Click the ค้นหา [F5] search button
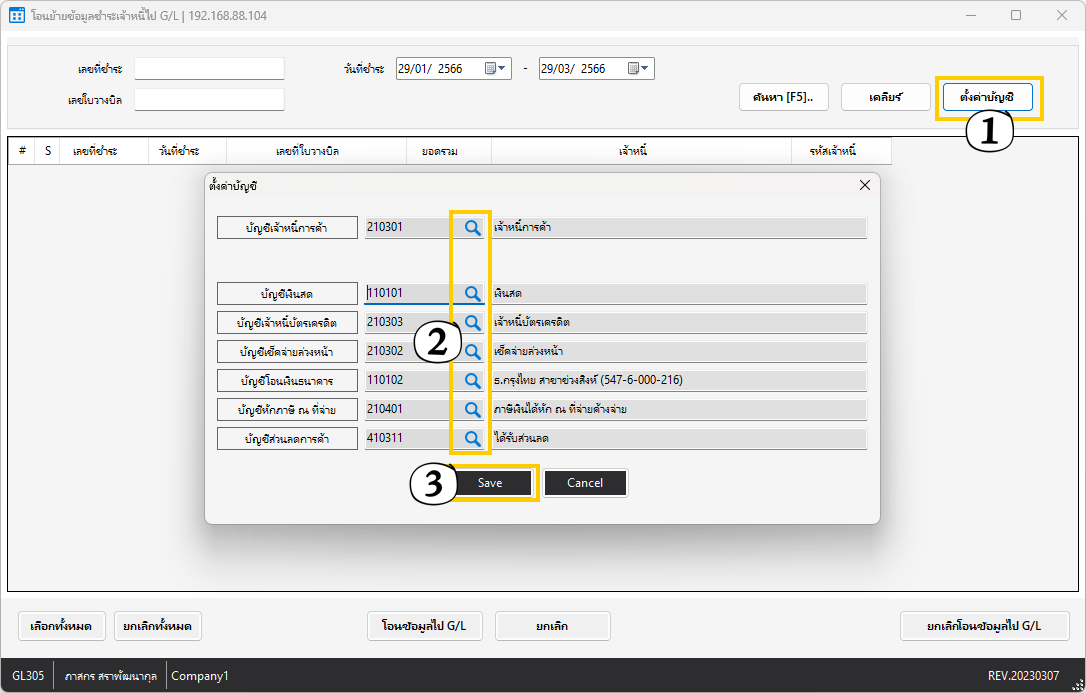Viewport: 1086px width, 693px height. (783, 97)
